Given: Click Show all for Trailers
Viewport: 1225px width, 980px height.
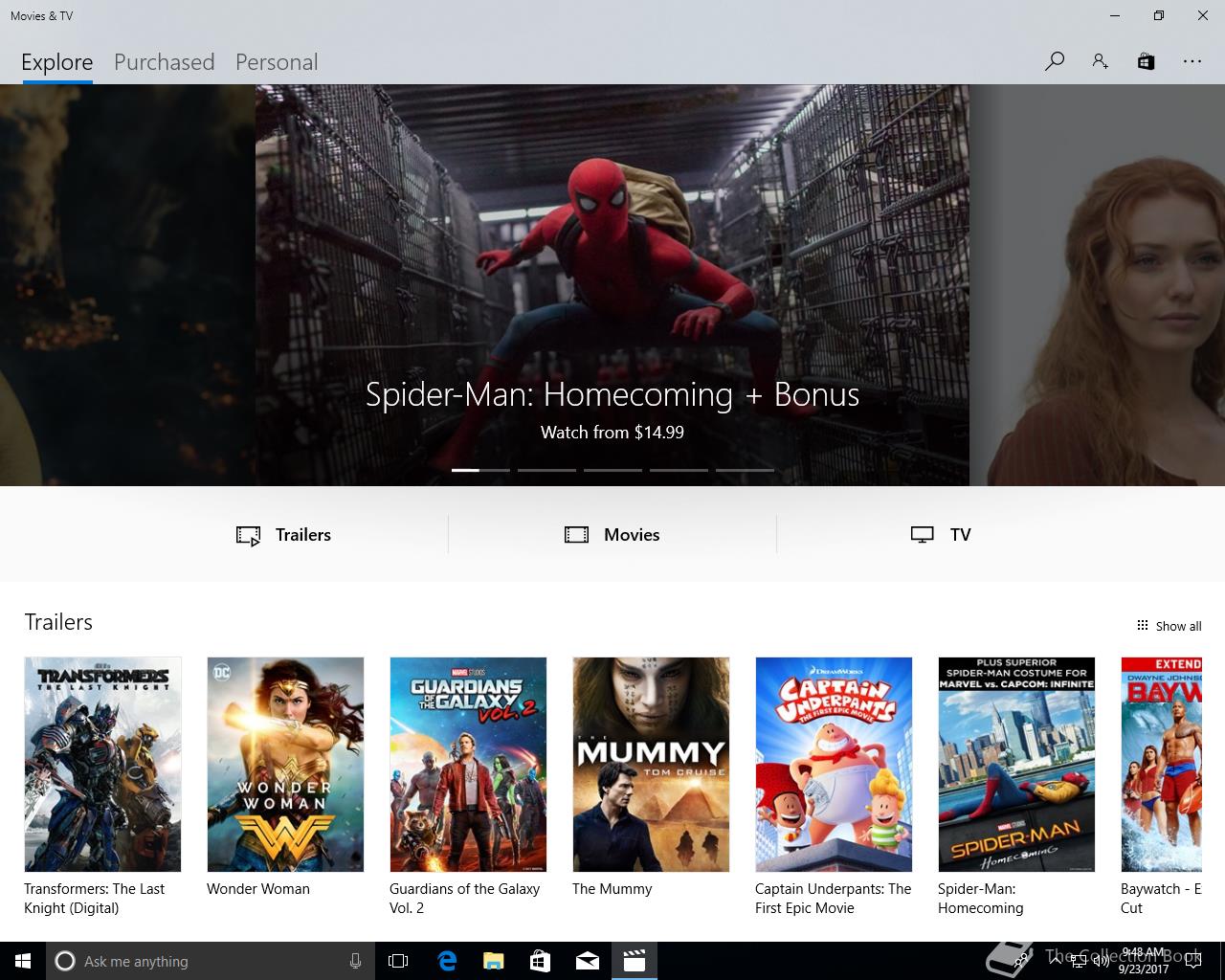Looking at the screenshot, I should [x=1178, y=626].
